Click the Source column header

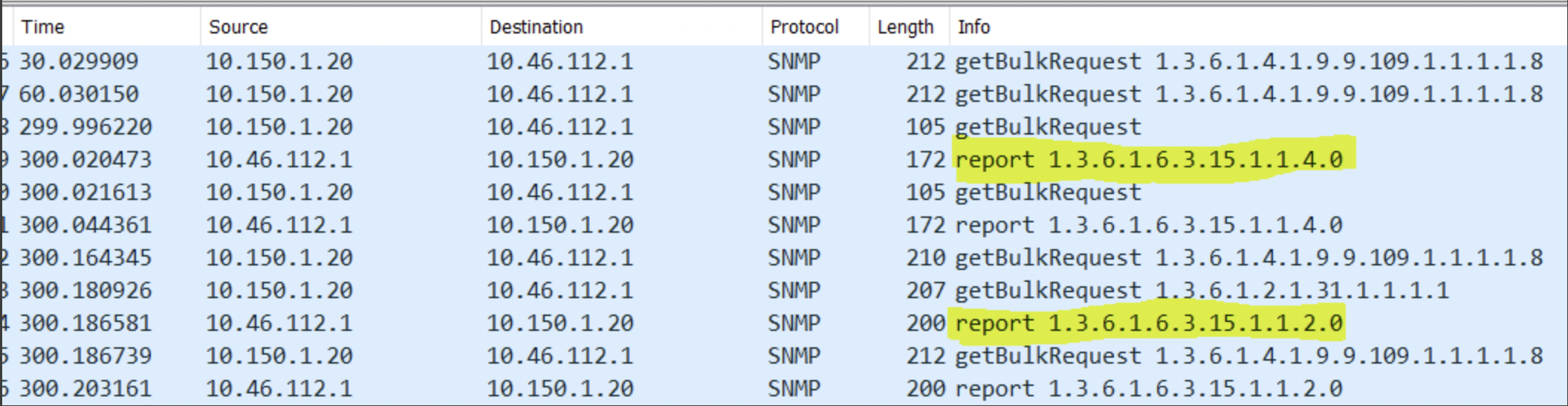238,28
